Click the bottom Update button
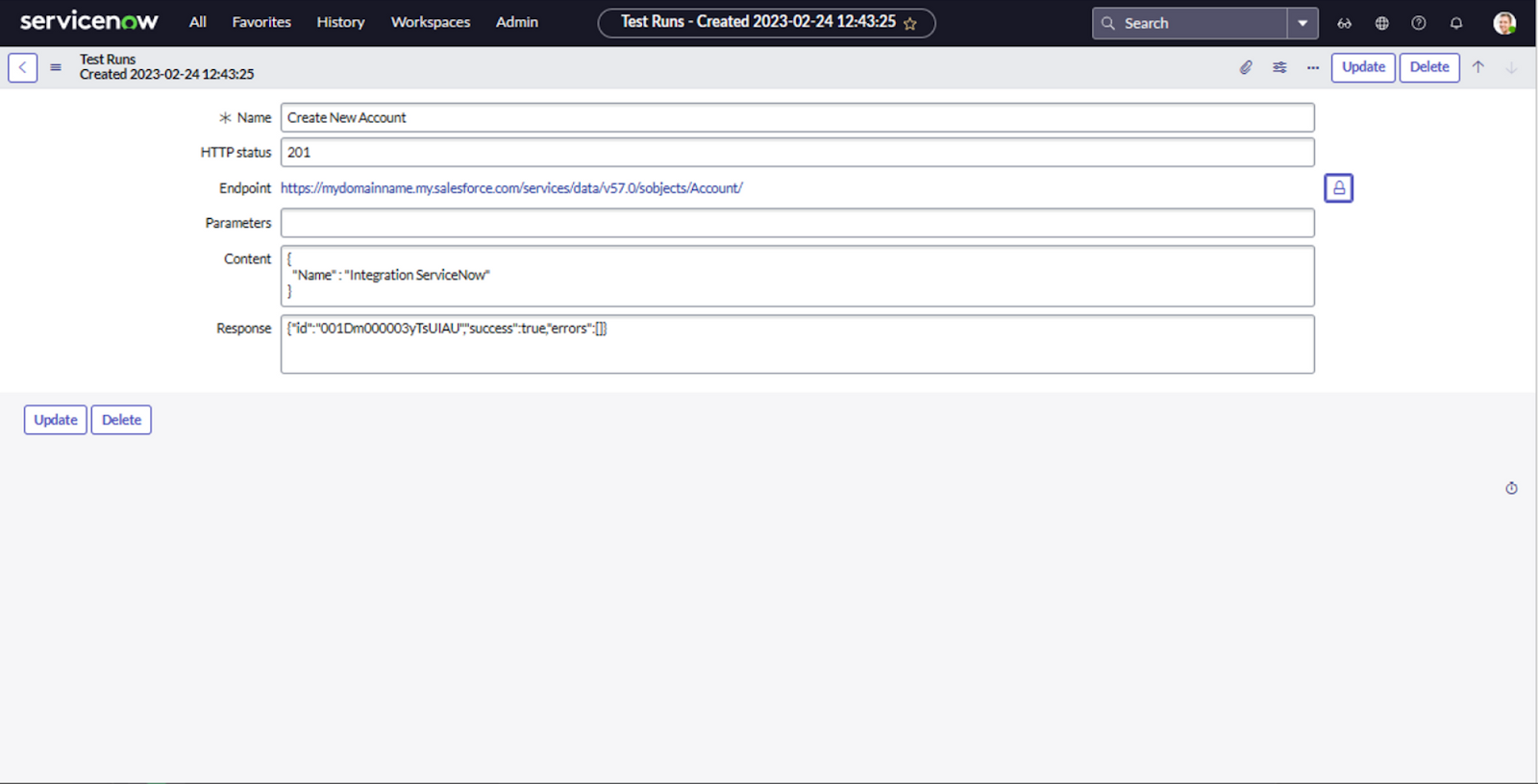1538x784 pixels. (x=56, y=420)
